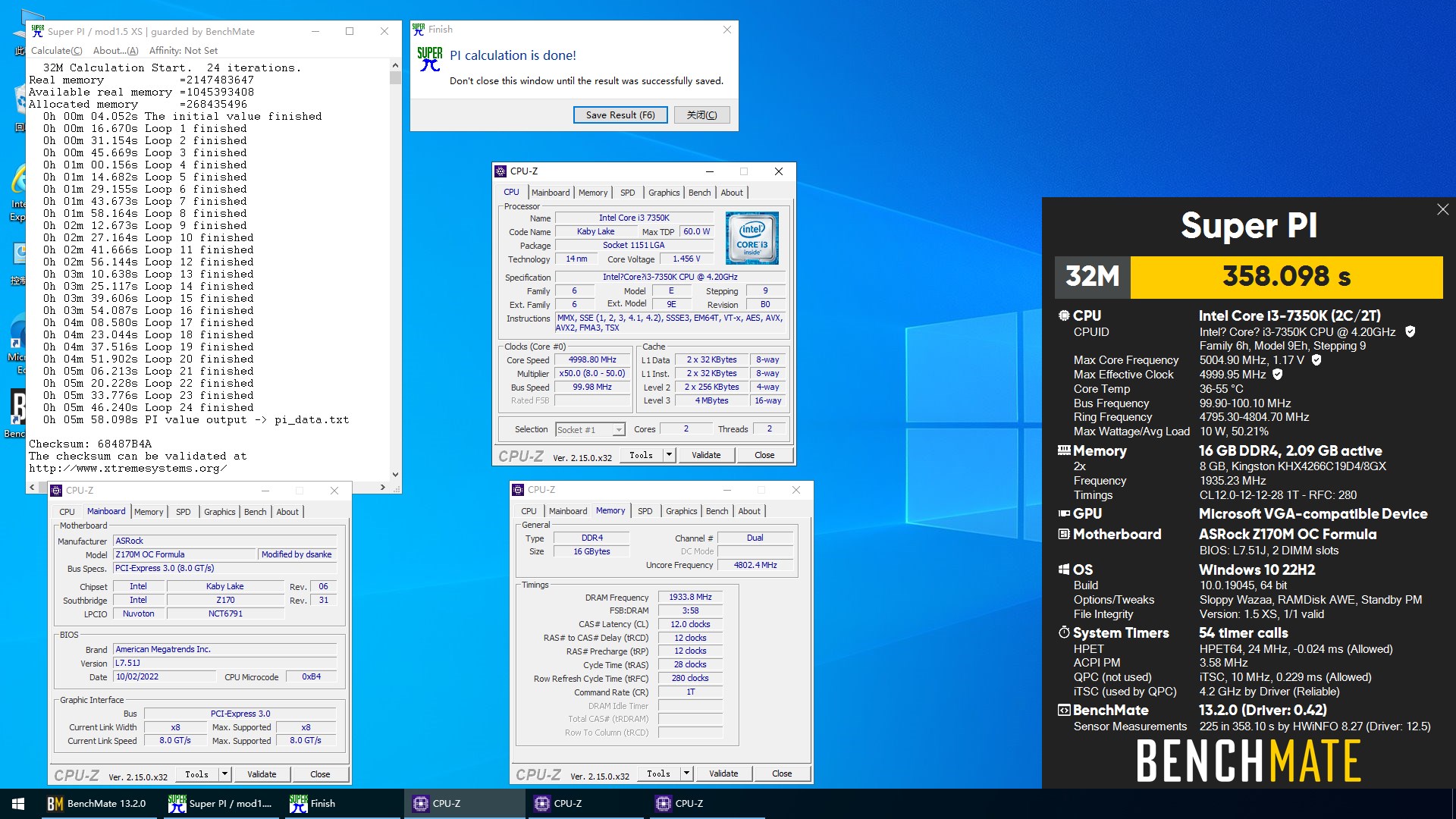Viewport: 1456px width, 819px height.
Task: Activate the second CPU-Z taskbar button
Action: (585, 804)
